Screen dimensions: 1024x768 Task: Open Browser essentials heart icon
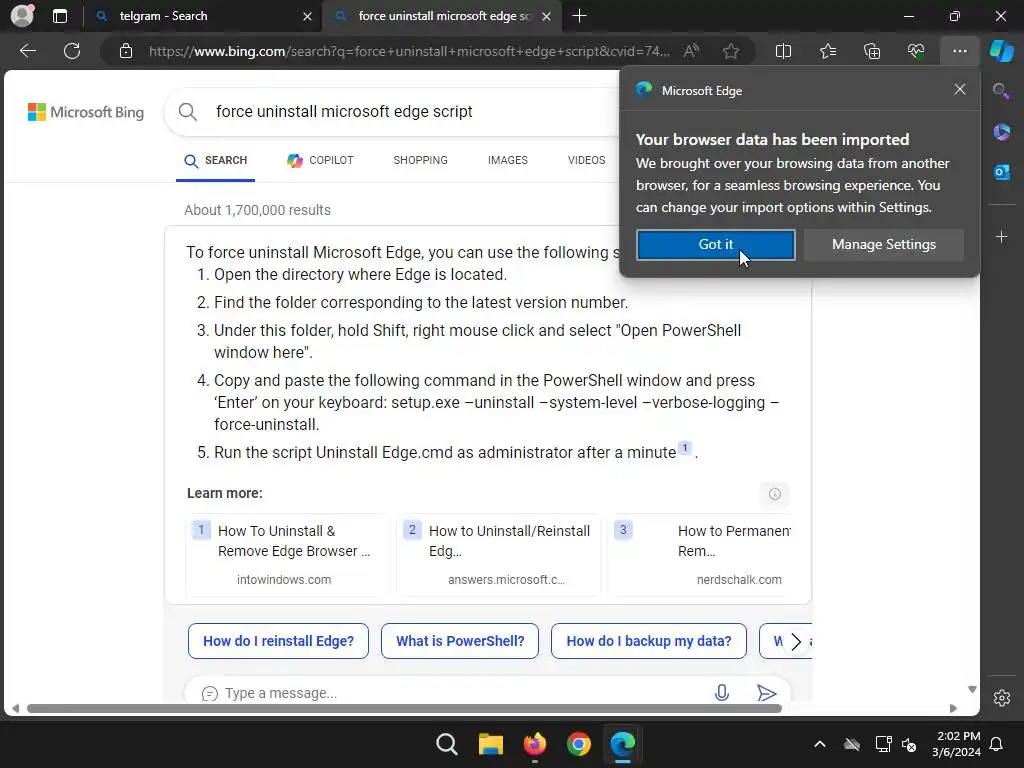(916, 51)
